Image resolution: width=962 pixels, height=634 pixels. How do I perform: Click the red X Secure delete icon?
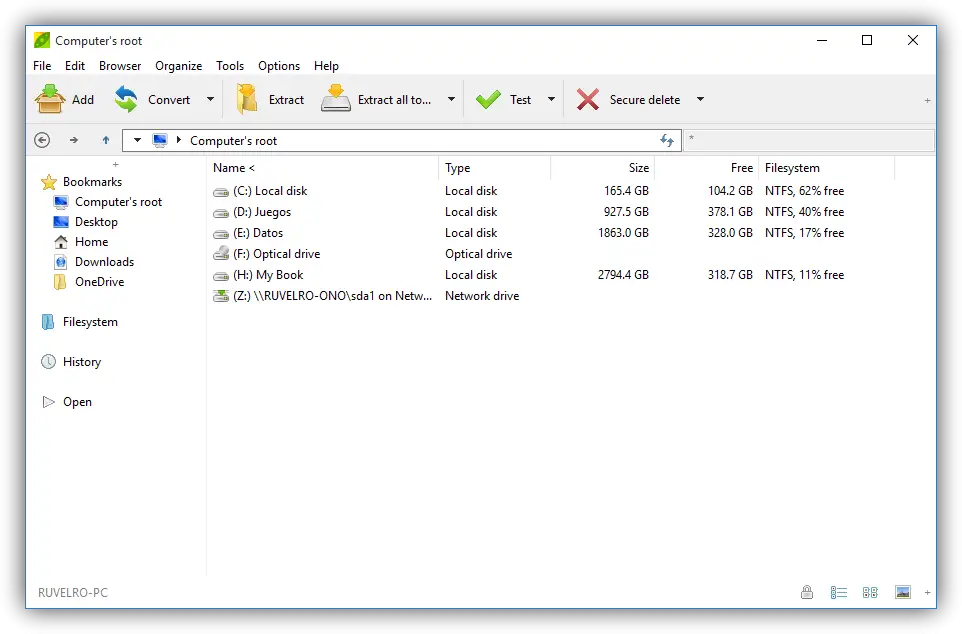pyautogui.click(x=588, y=99)
